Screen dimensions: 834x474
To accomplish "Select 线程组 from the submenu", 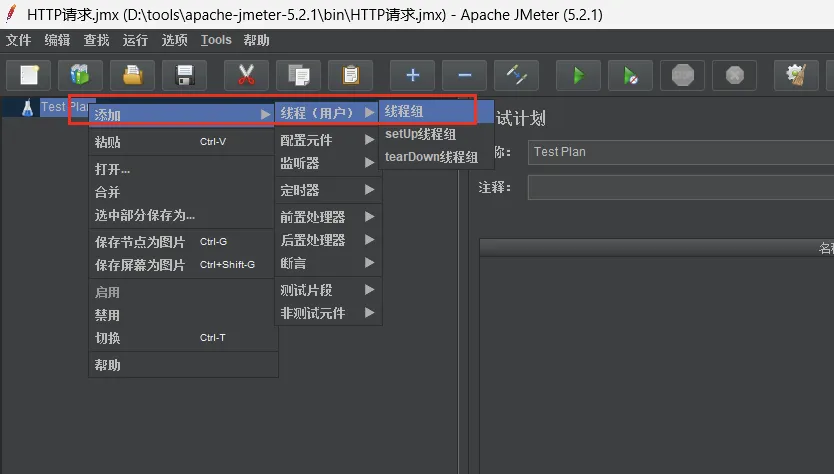I will [436, 112].
